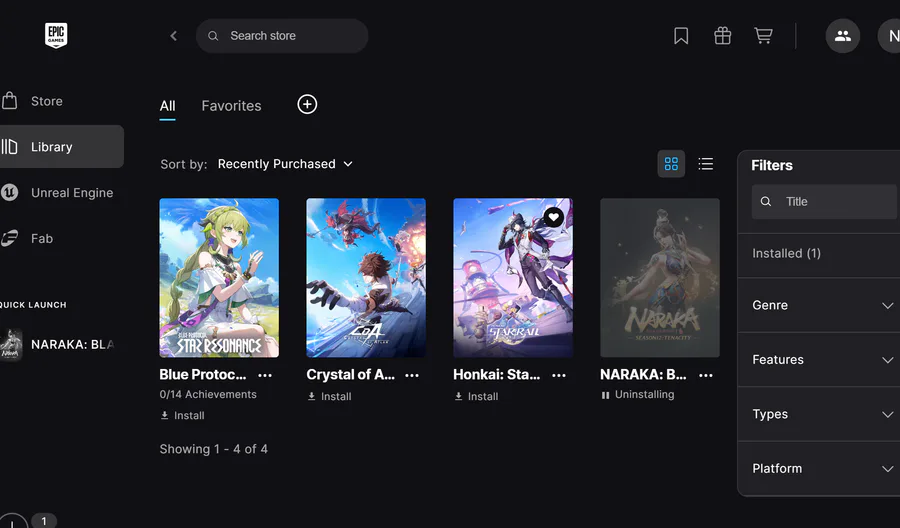This screenshot has width=900, height=528.
Task: Open options menu for Blue Protocol
Action: point(265,375)
